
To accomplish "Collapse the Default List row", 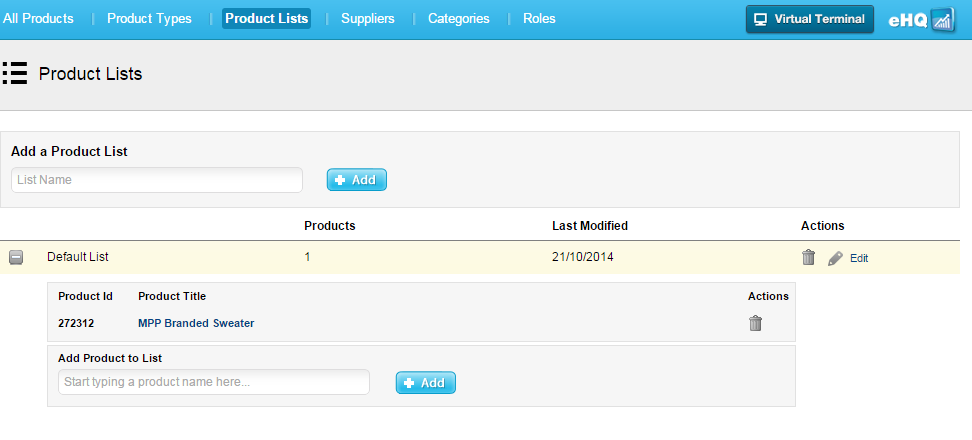I will pyautogui.click(x=16, y=258).
